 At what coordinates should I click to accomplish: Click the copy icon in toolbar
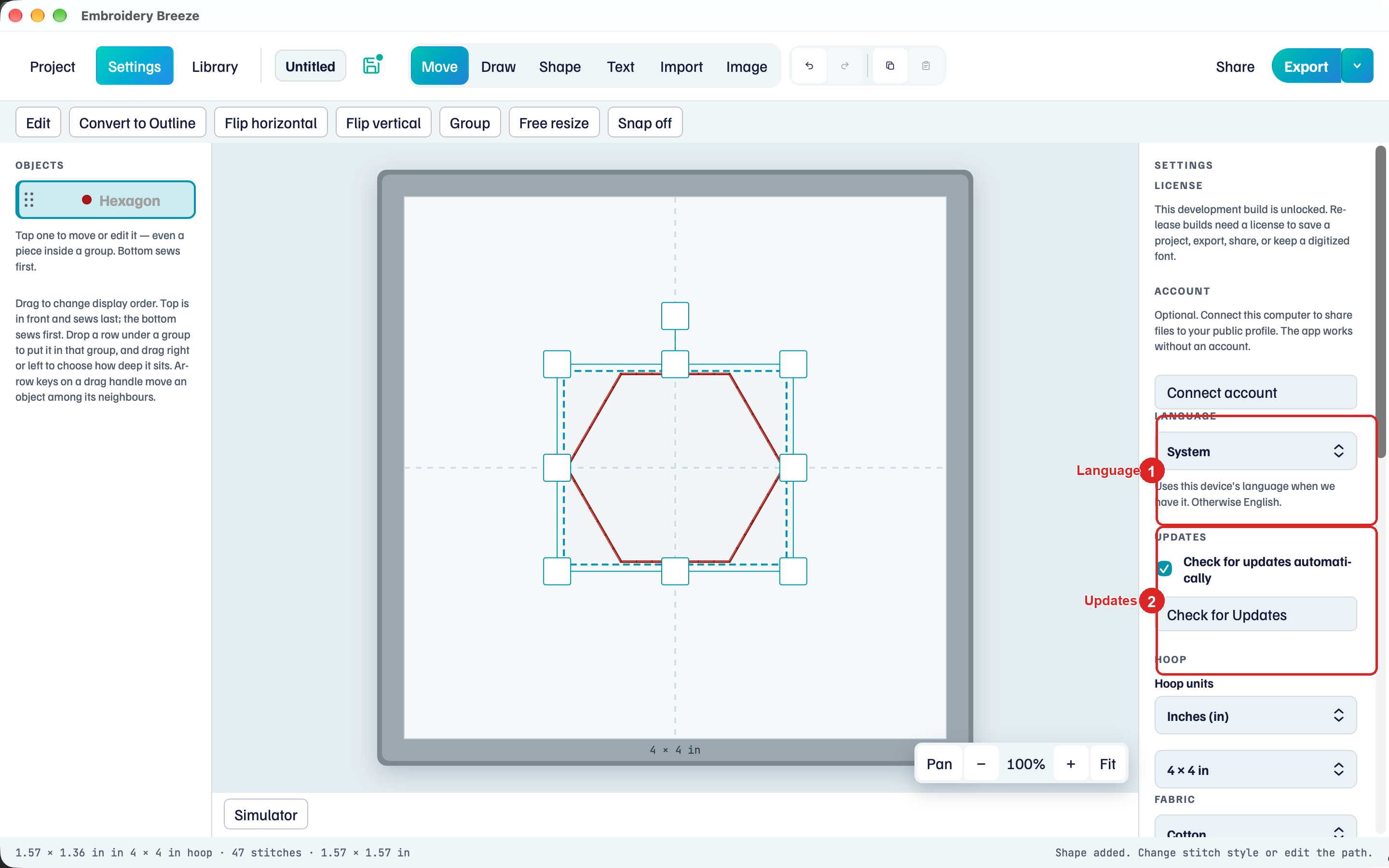890,66
